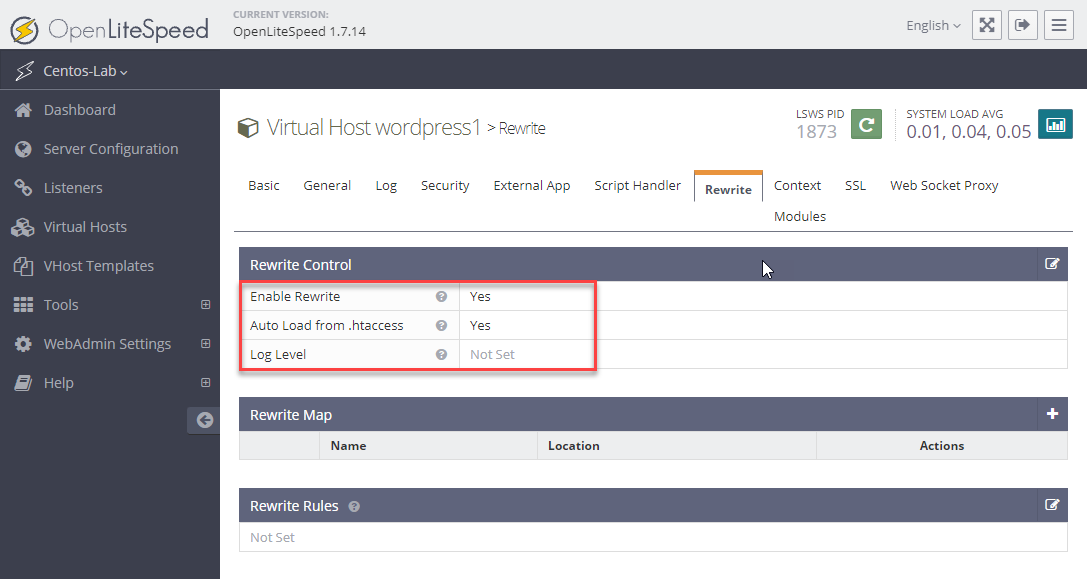Click the Help sidebar label
1087x579 pixels.
click(58, 382)
